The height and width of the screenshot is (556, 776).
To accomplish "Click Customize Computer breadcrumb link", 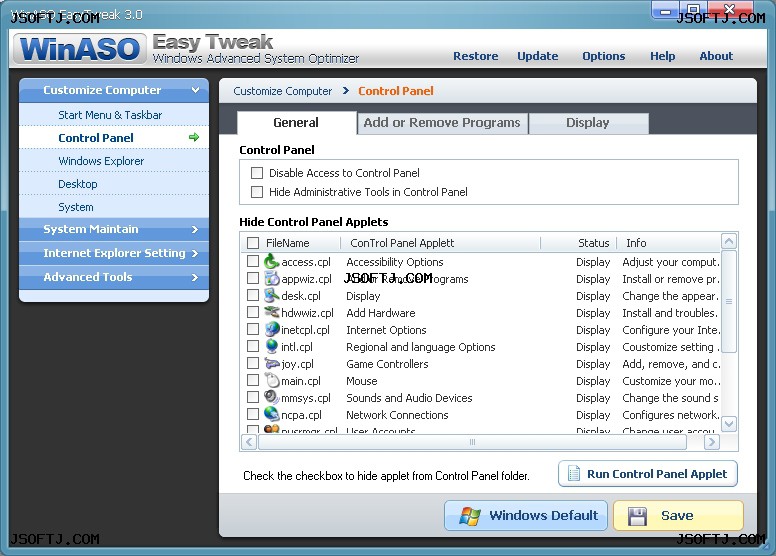I will click(x=283, y=91).
